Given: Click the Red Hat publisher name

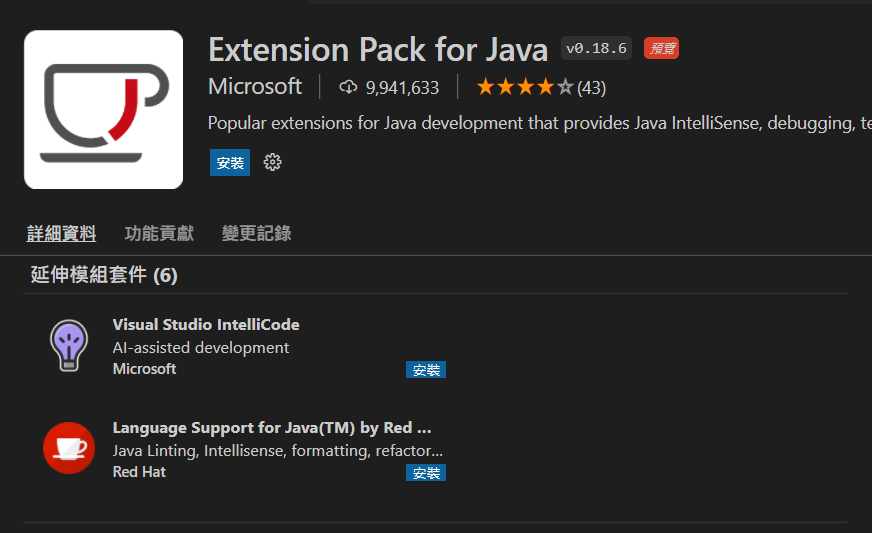Looking at the screenshot, I should tap(139, 471).
